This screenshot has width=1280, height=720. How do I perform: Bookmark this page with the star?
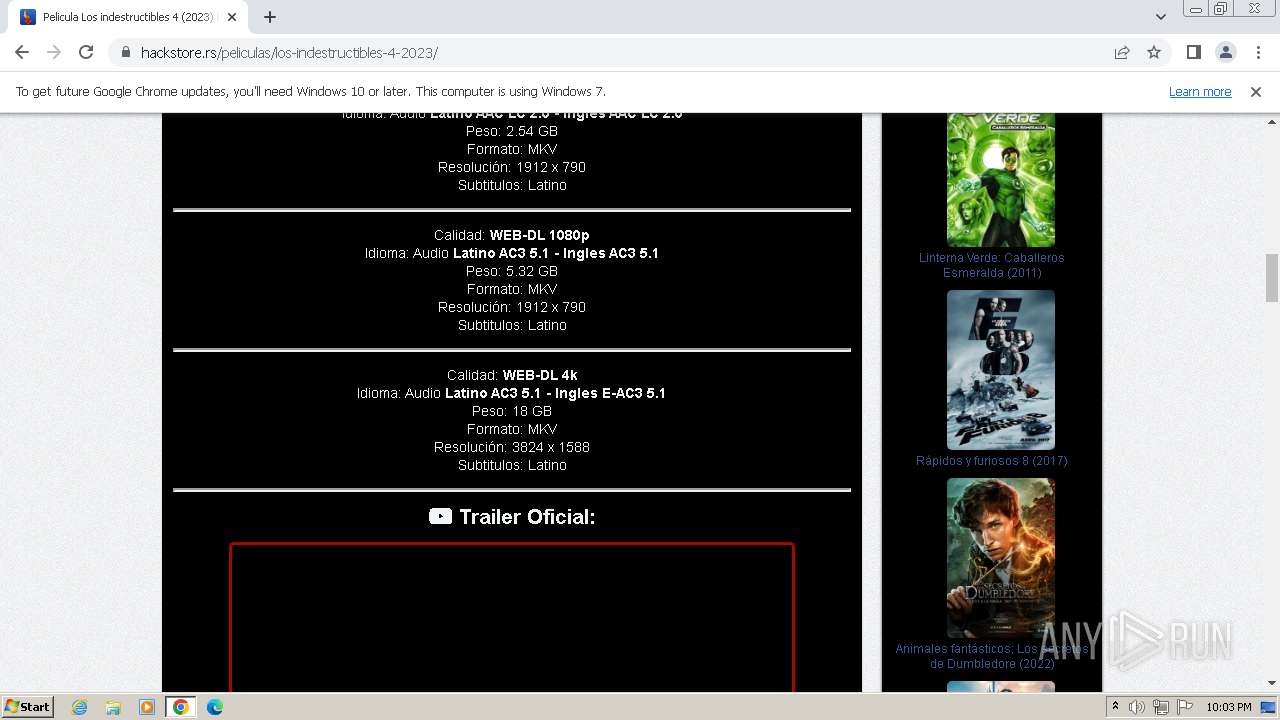[1154, 52]
